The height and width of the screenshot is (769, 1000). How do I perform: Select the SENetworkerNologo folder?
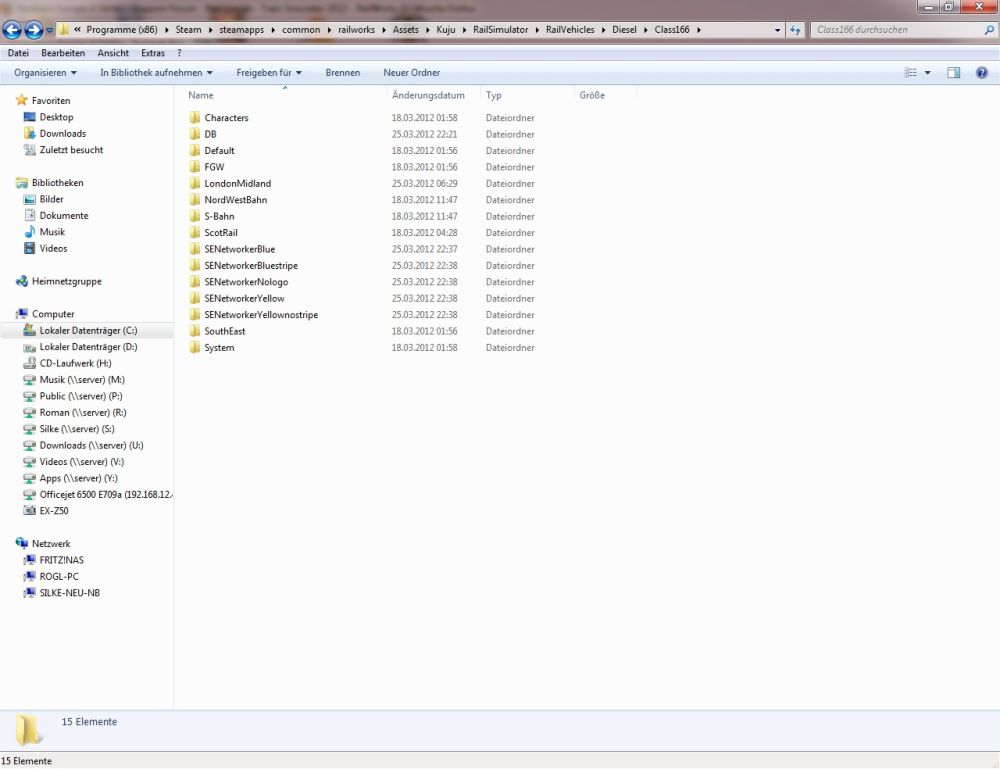click(246, 282)
